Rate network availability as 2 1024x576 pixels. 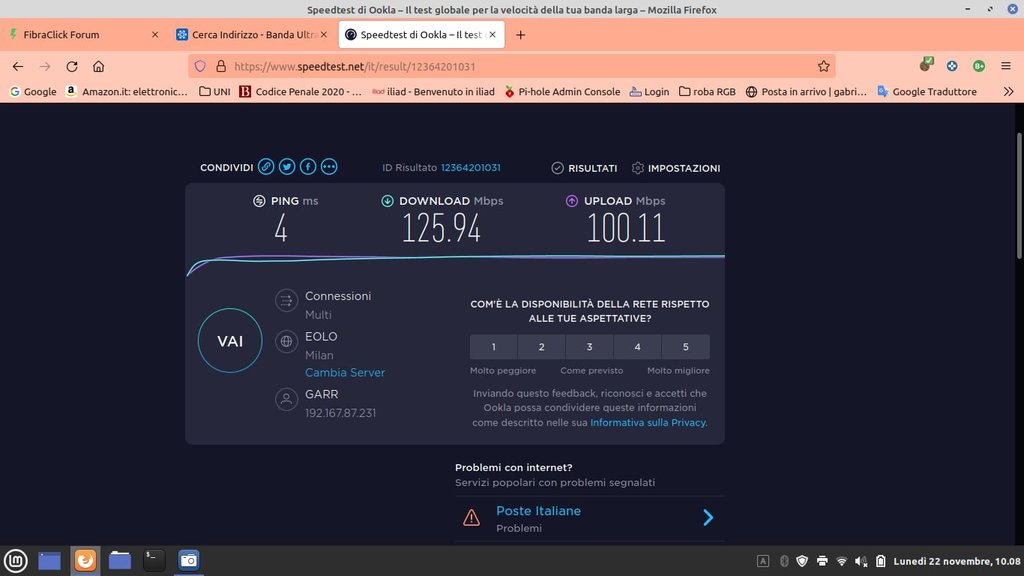[541, 347]
